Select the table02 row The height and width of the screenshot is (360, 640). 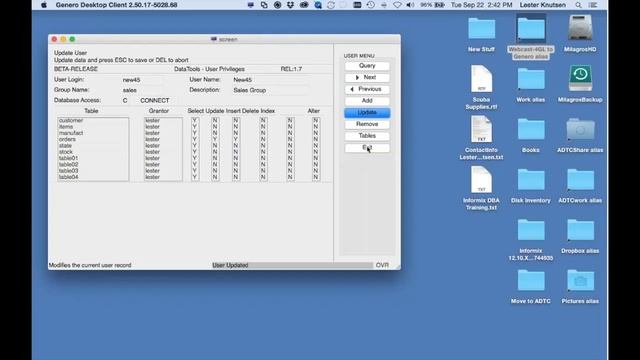[93, 164]
